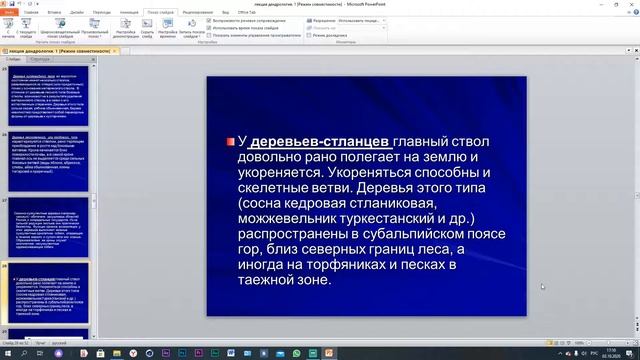This screenshot has width=640, height=360.
Task: Open the Файл (File) tab
Action: pyautogui.click(x=9, y=12)
